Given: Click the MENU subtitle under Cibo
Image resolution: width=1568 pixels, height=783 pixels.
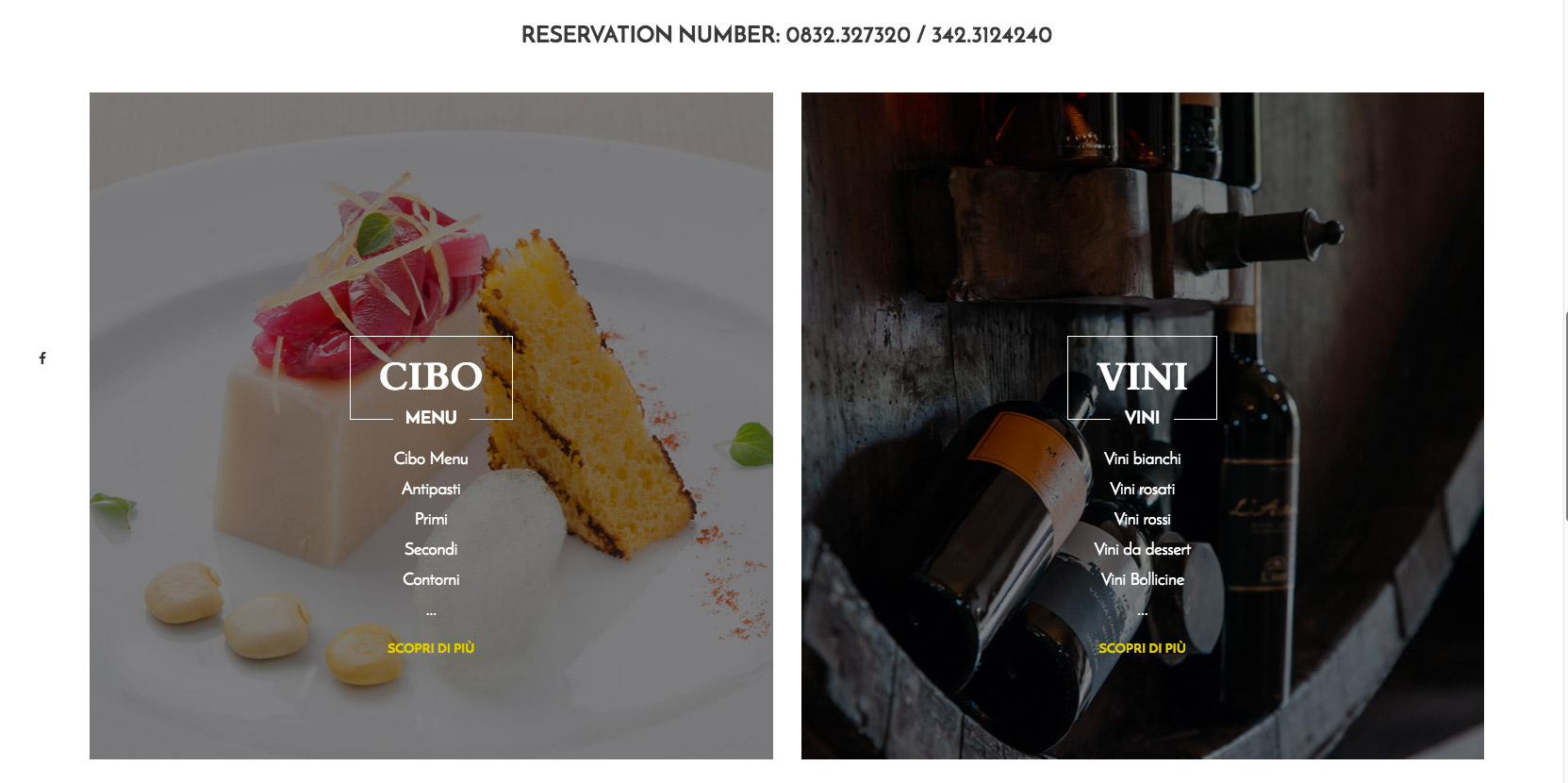Looking at the screenshot, I should (431, 417).
